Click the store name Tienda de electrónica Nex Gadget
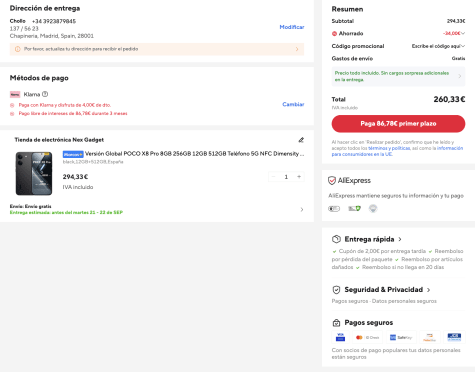Image resolution: width=475 pixels, height=372 pixels. (59, 140)
